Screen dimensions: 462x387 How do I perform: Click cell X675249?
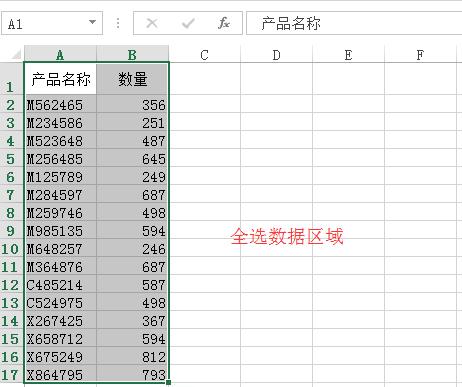point(60,356)
